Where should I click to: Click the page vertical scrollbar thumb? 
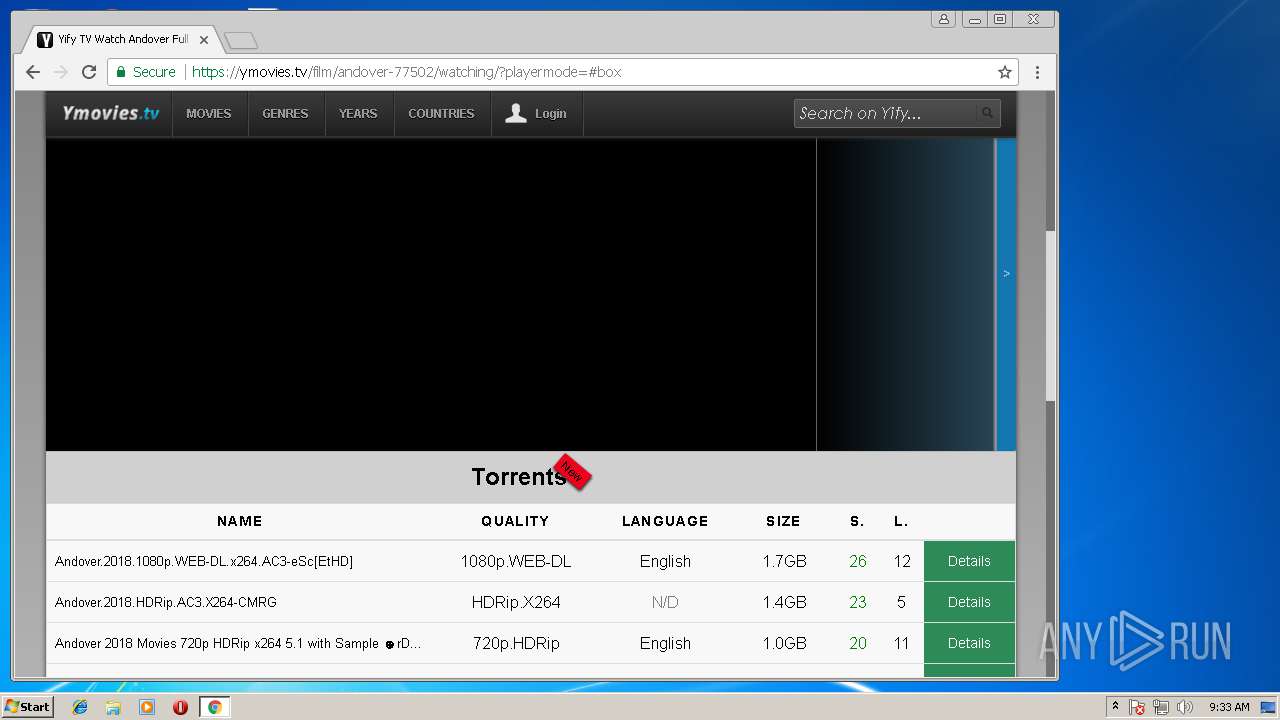pos(1050,315)
